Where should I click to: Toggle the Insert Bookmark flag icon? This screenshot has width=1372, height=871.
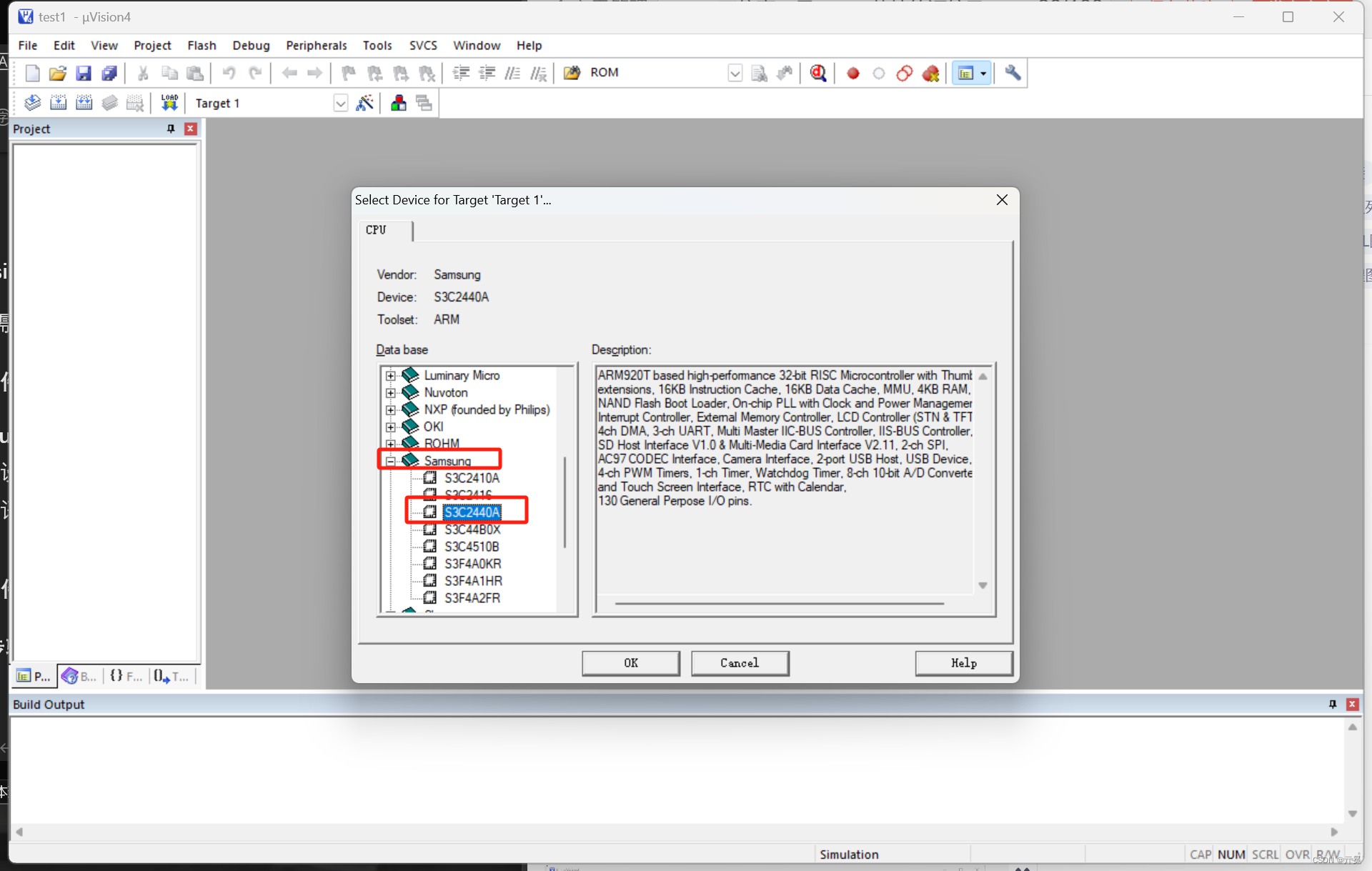pos(349,73)
